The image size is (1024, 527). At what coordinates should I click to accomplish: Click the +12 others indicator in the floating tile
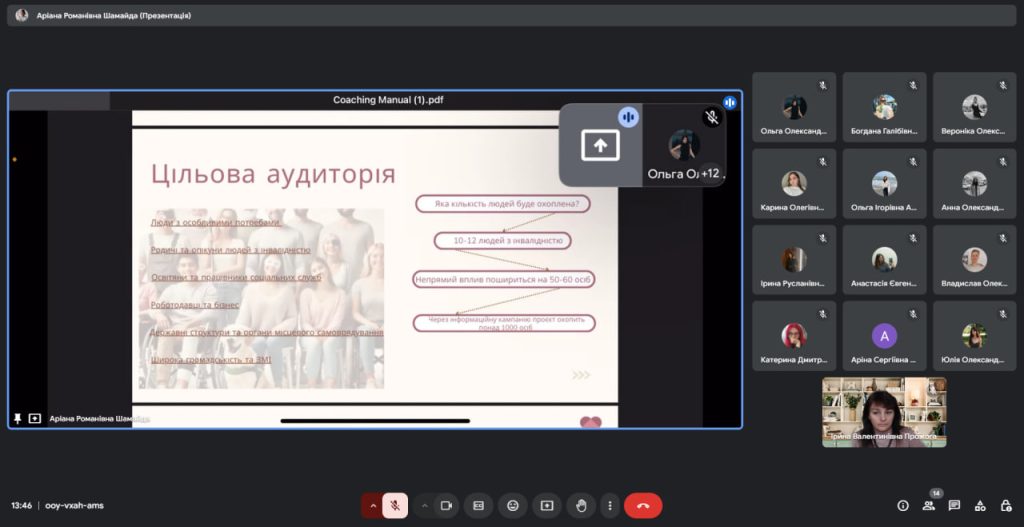711,173
